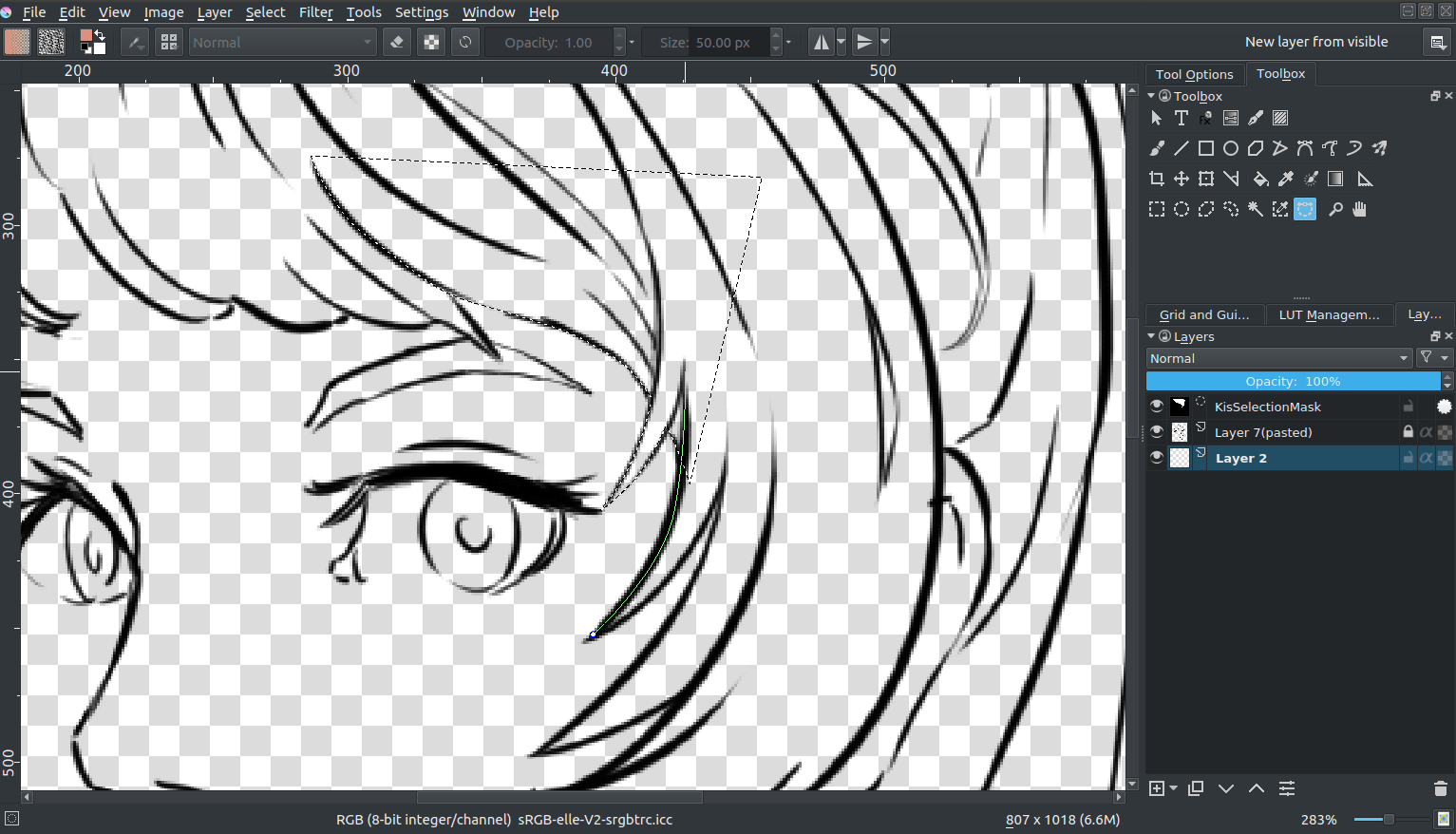Switch to the Tool Options tab
This screenshot has width=1456, height=834.
[x=1194, y=74]
